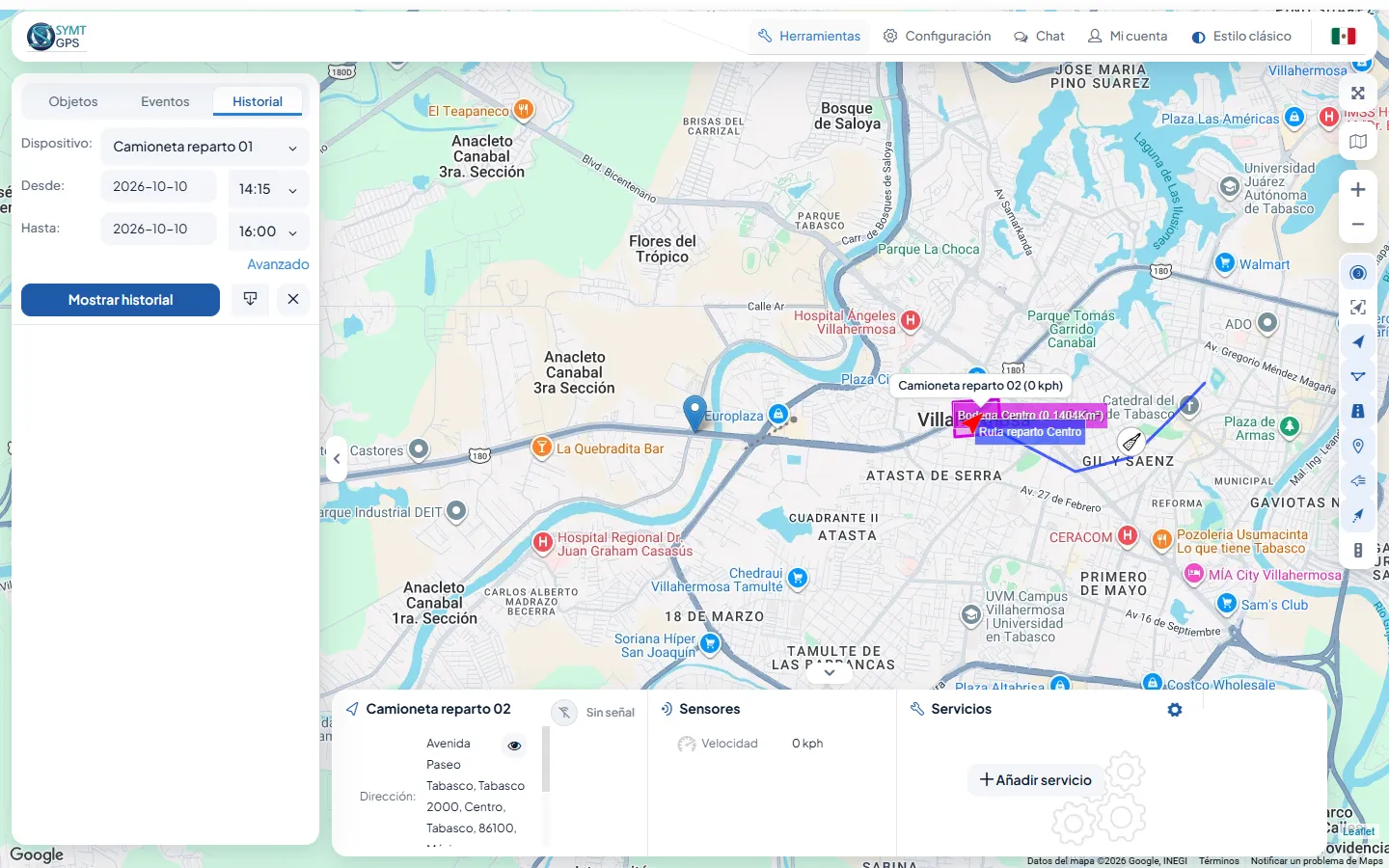Click the Mostrar historial button
The height and width of the screenshot is (868, 1389).
point(121,300)
